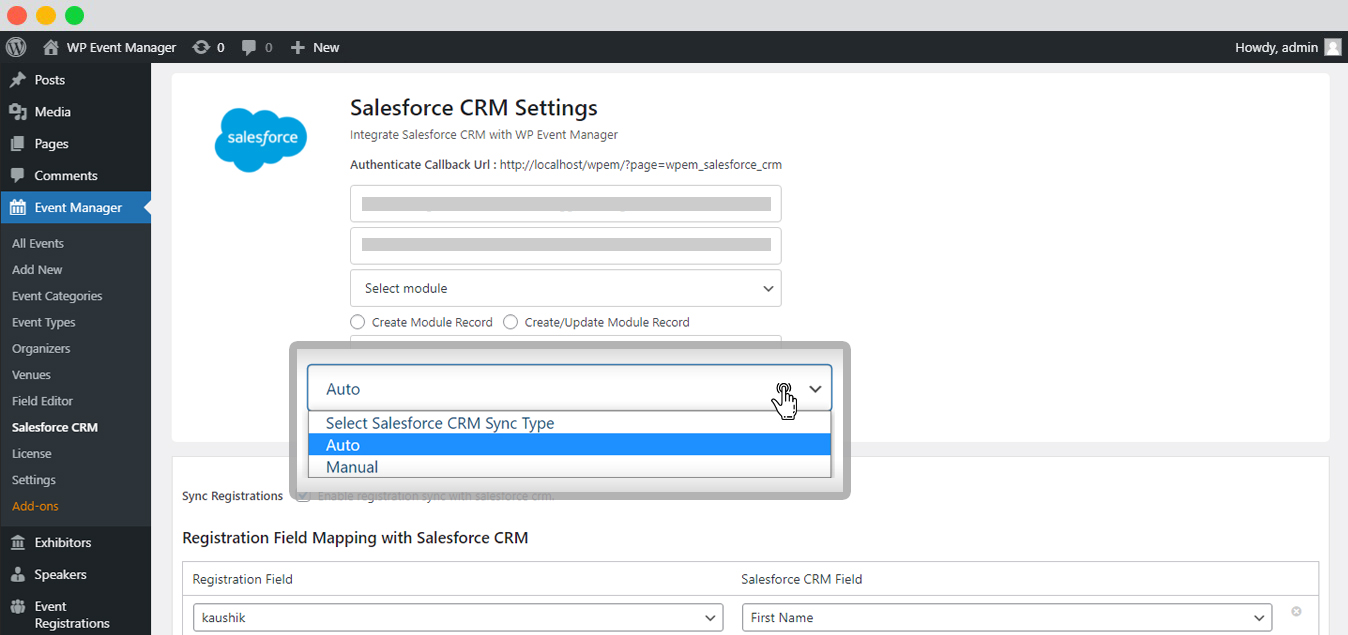This screenshot has width=1348, height=635.
Task: Click the Authenticate Callback Url text
Action: pyautogui.click(x=566, y=165)
